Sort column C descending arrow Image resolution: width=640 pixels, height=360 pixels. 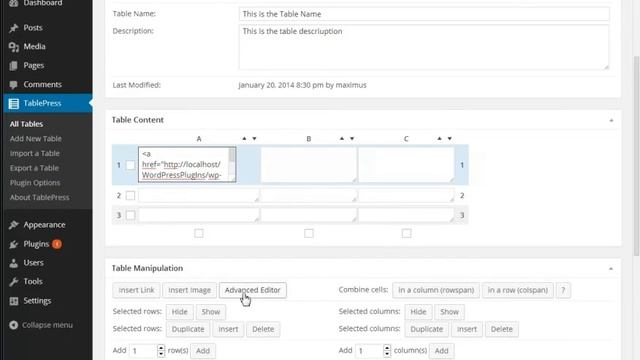(x=449, y=138)
